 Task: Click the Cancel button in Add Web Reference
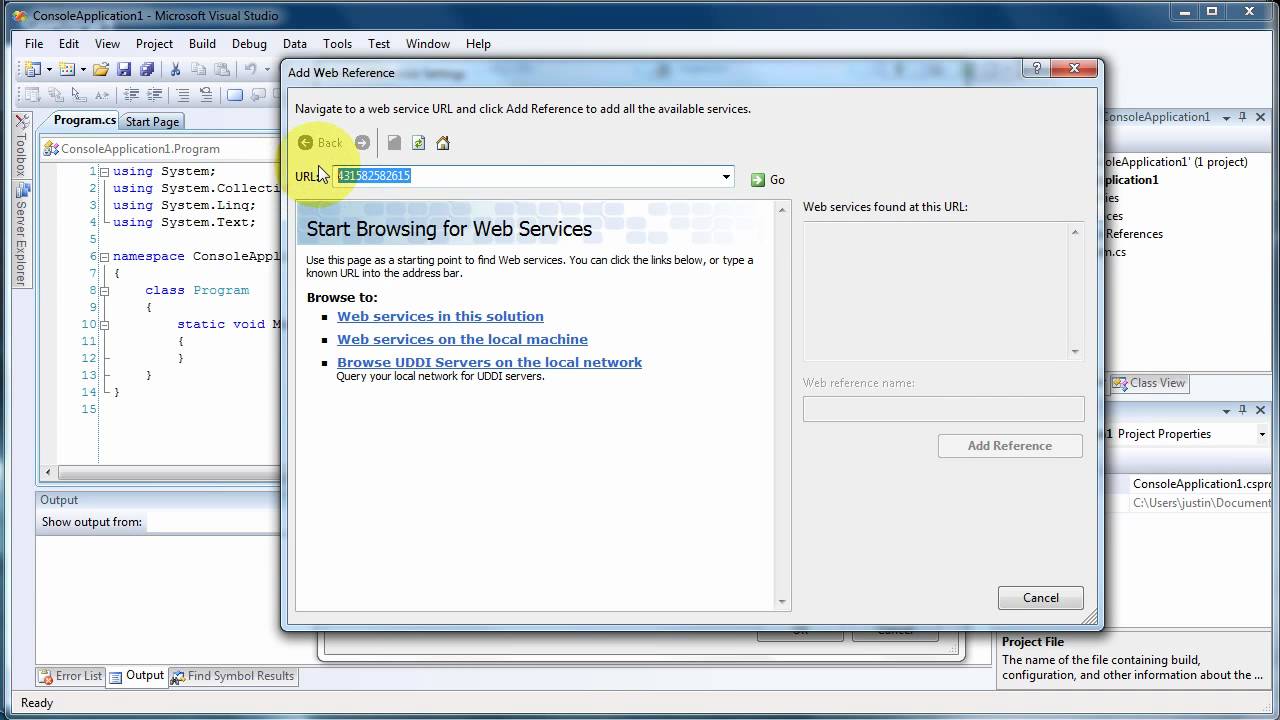pyautogui.click(x=1040, y=598)
